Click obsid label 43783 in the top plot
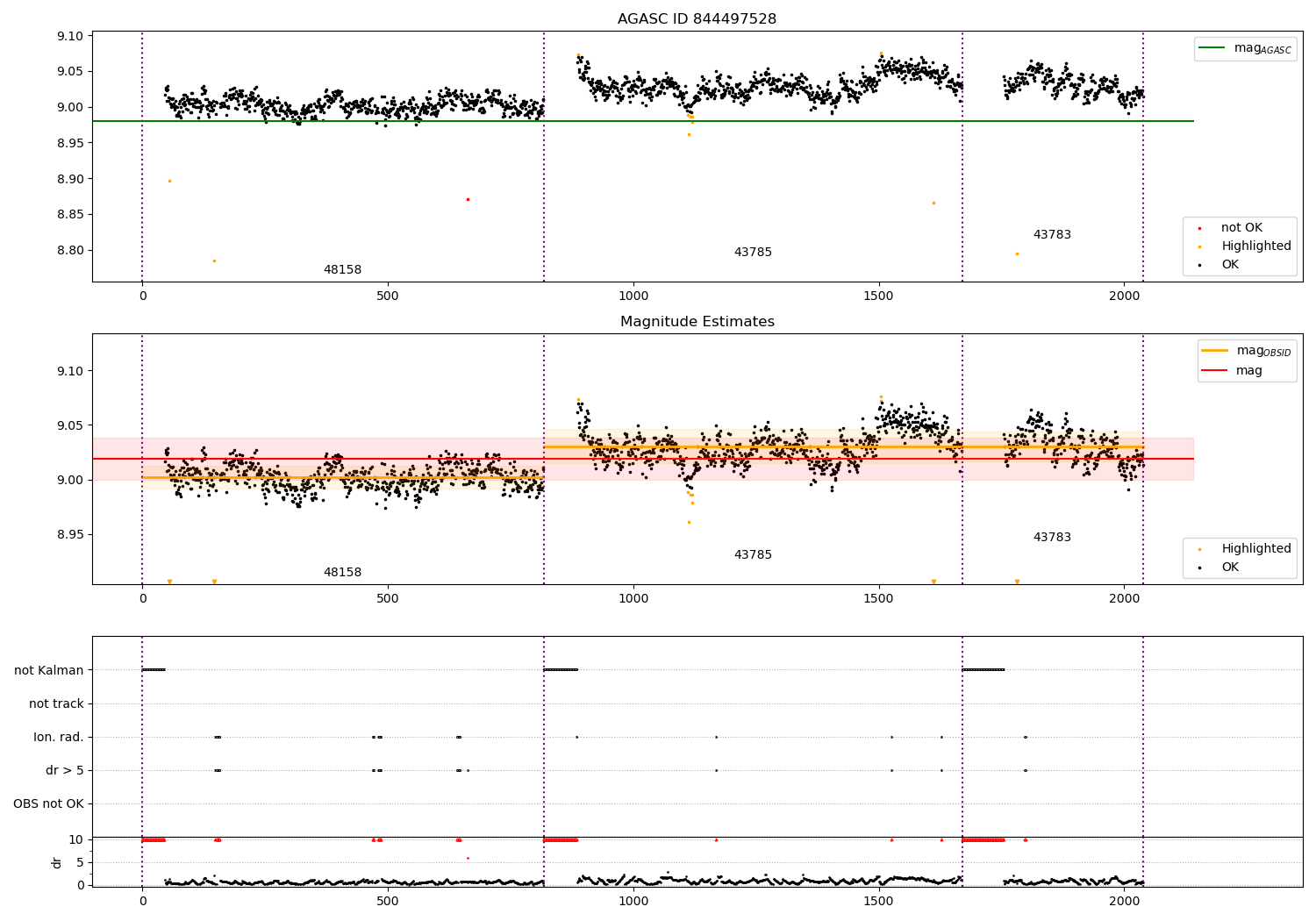Viewport: 1316px width, 921px height. (1052, 235)
